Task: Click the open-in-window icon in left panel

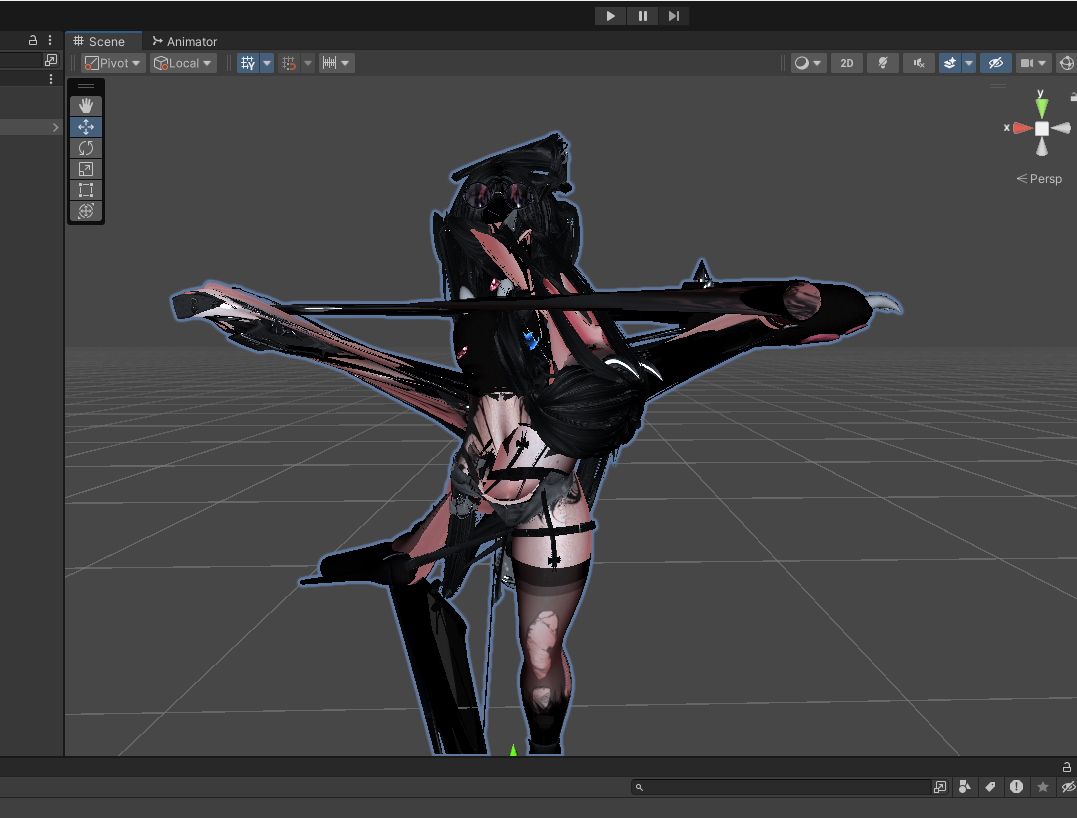Action: [51, 60]
